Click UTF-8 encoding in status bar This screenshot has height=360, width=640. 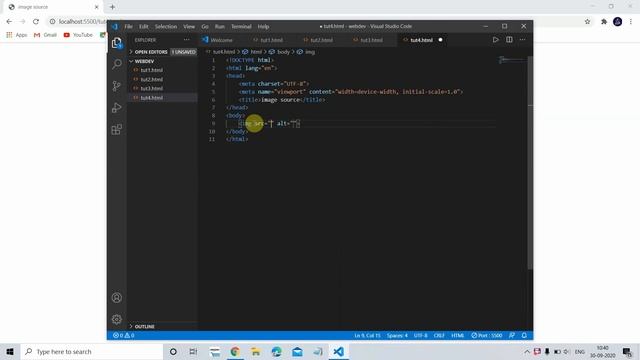point(420,336)
